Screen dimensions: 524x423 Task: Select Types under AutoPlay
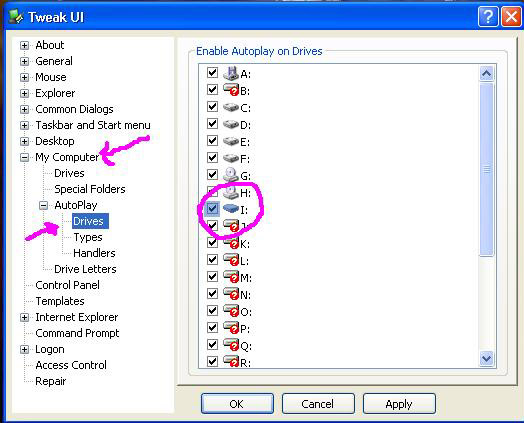[x=88, y=237]
